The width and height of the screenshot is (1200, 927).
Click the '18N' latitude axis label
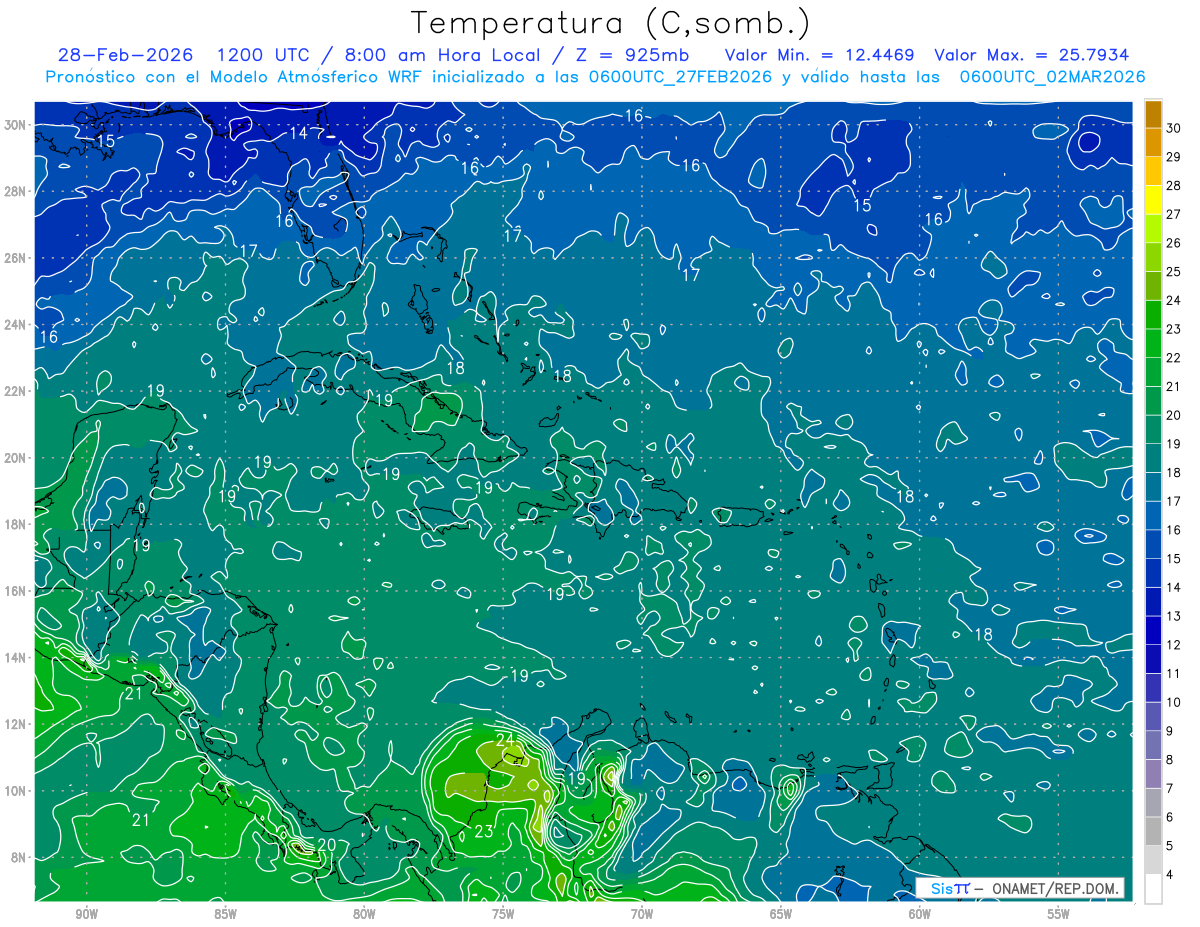coord(15,524)
